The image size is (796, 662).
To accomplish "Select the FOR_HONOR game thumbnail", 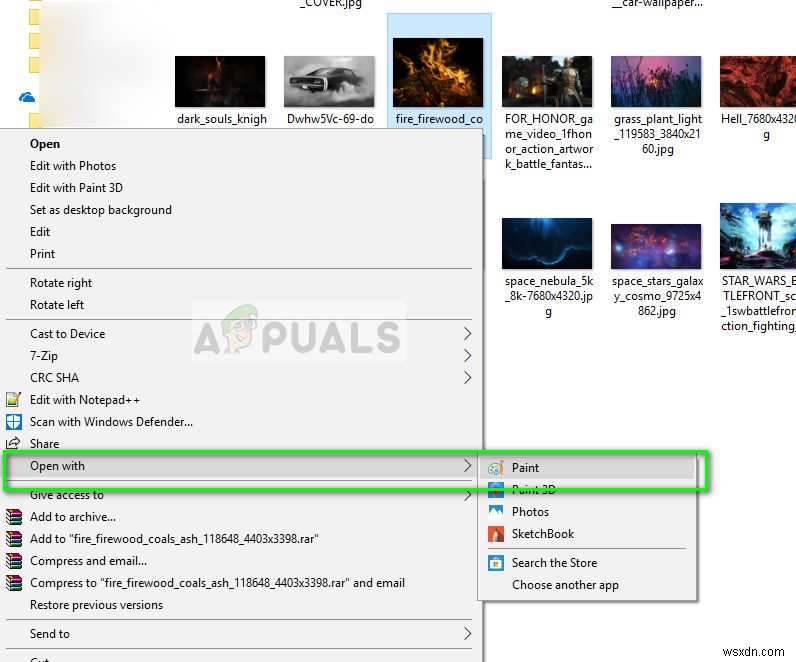I will (547, 81).
